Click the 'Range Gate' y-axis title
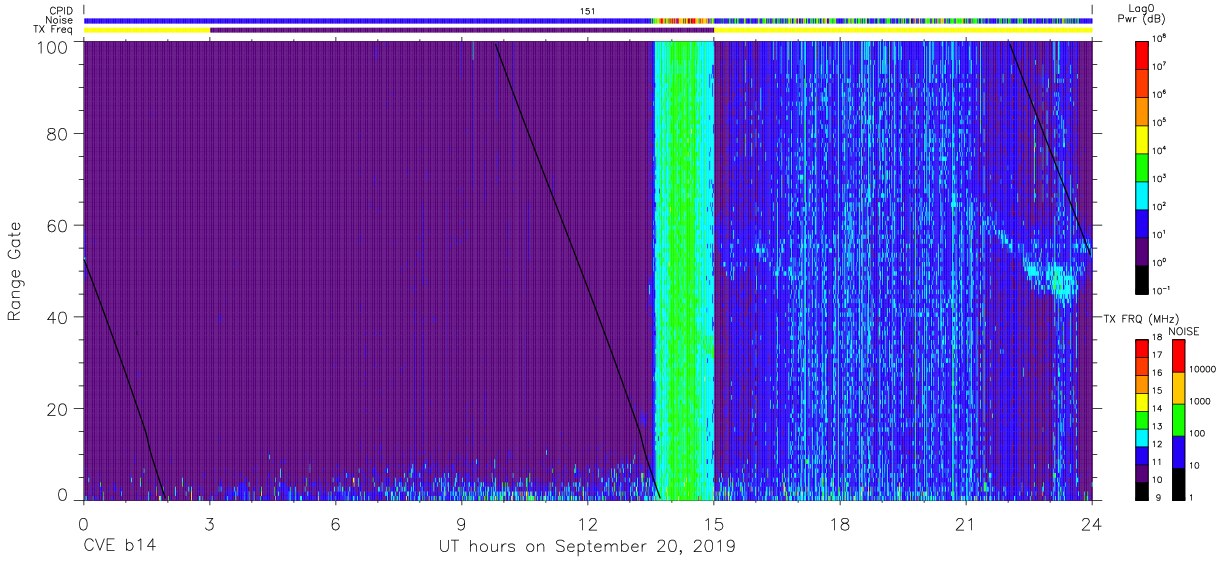Image resolution: width=1228 pixels, height=567 pixels. [15, 271]
